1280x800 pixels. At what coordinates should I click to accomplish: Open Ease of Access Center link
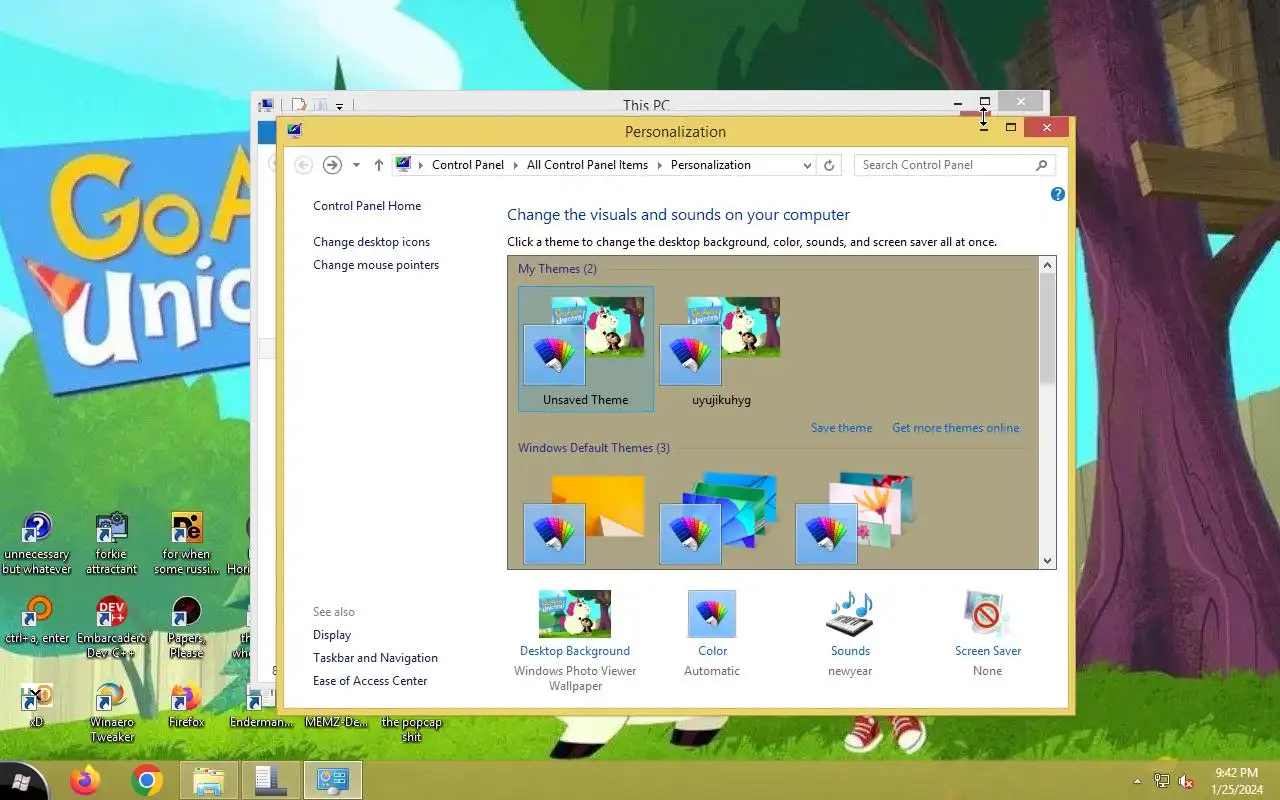pos(370,681)
